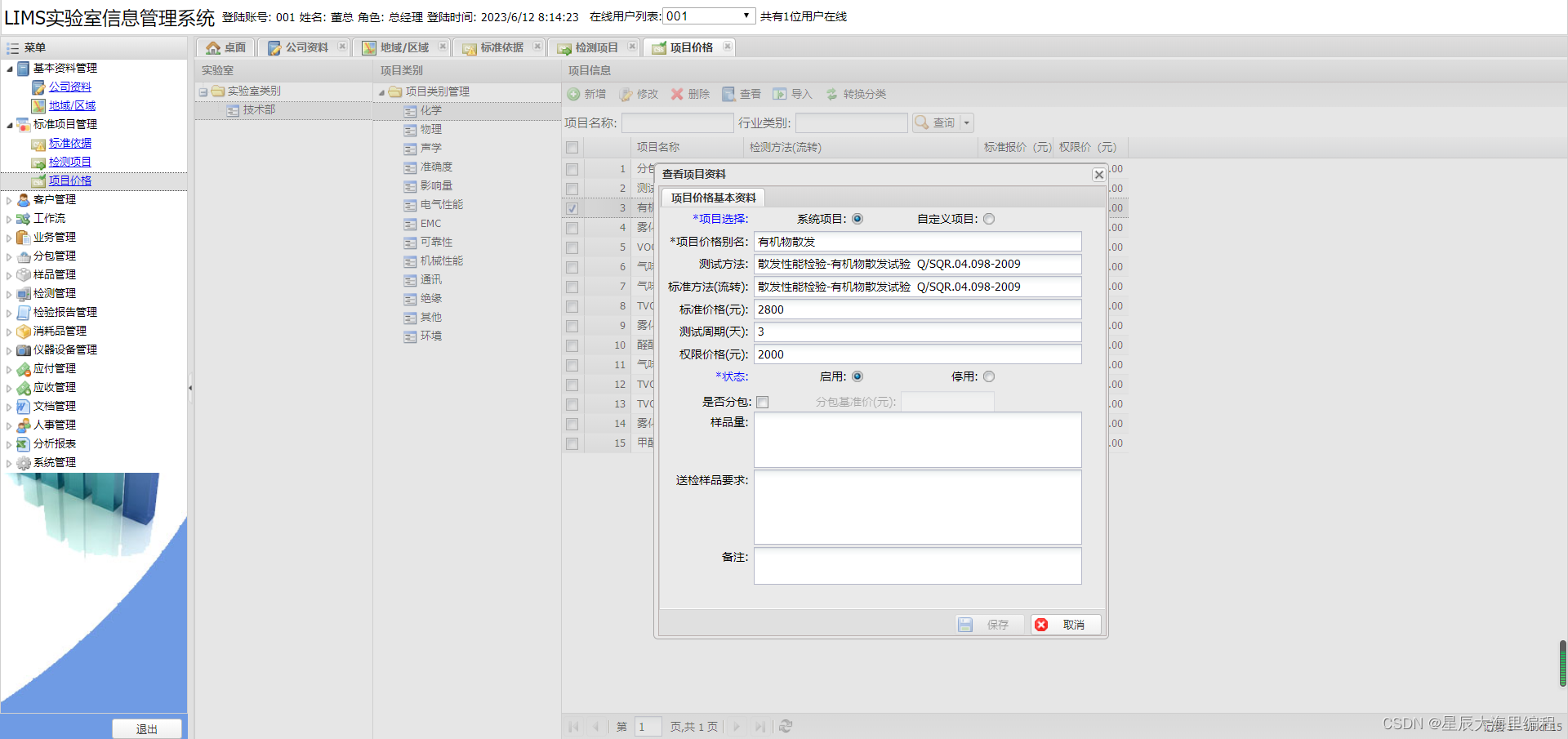
Task: Click the 取消 button in dialog
Action: pos(1066,625)
